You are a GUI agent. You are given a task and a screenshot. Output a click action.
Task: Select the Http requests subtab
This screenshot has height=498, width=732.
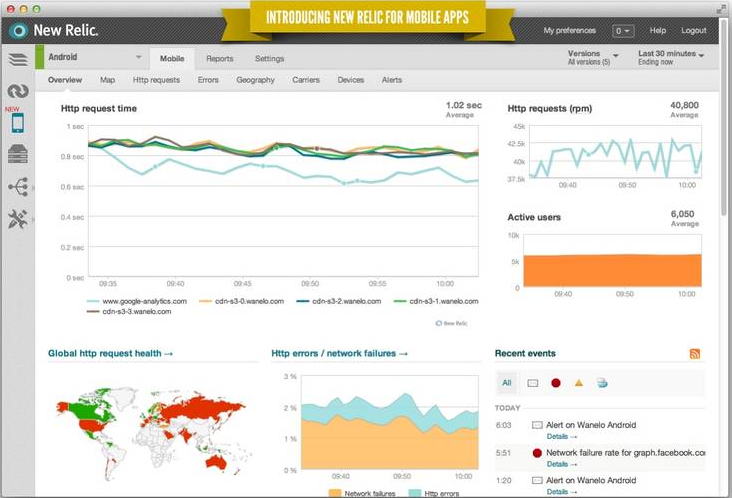(156, 80)
